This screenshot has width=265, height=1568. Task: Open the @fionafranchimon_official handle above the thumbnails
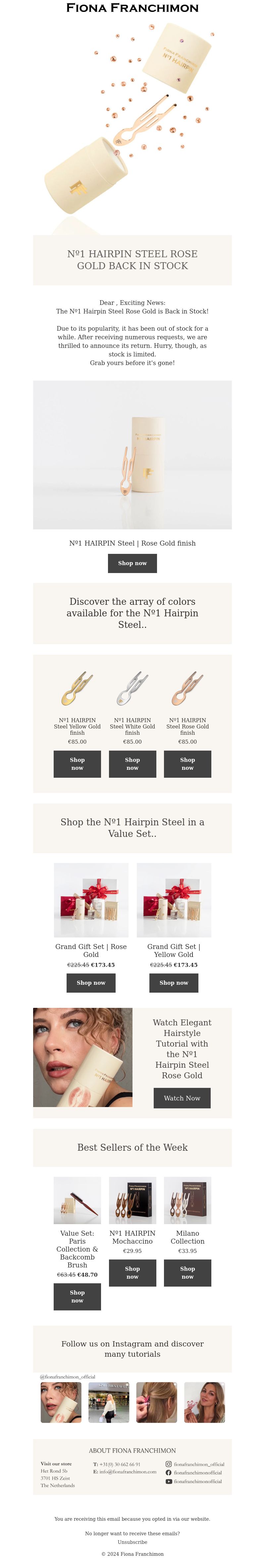[68, 1376]
